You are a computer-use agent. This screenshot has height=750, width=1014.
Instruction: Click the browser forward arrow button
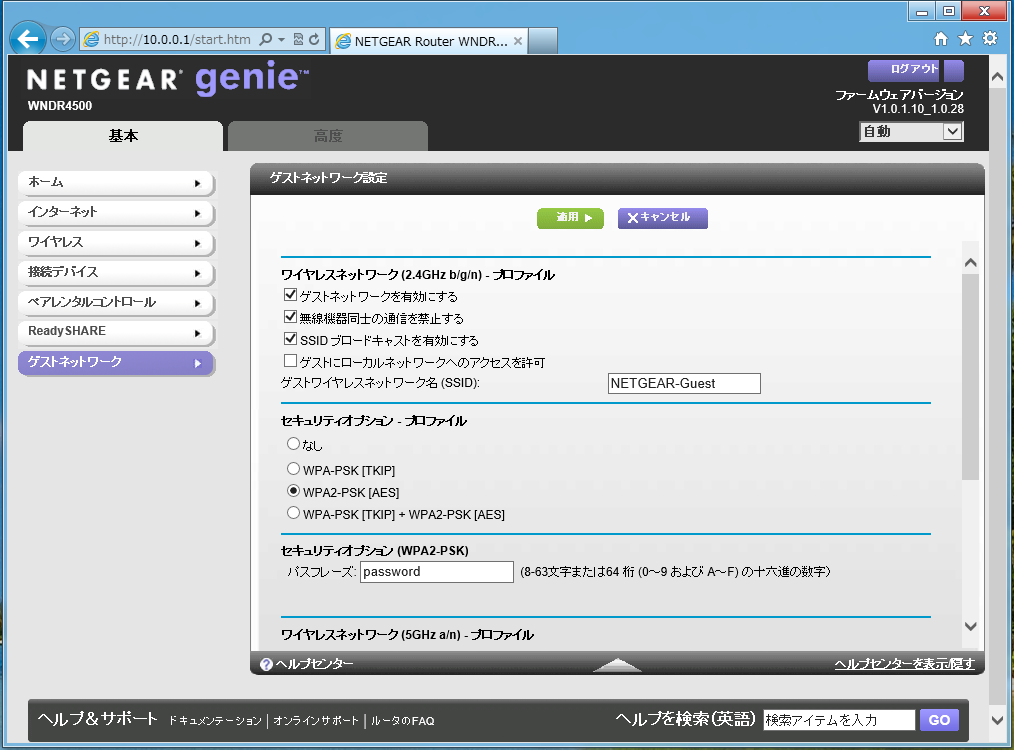pyautogui.click(x=63, y=39)
